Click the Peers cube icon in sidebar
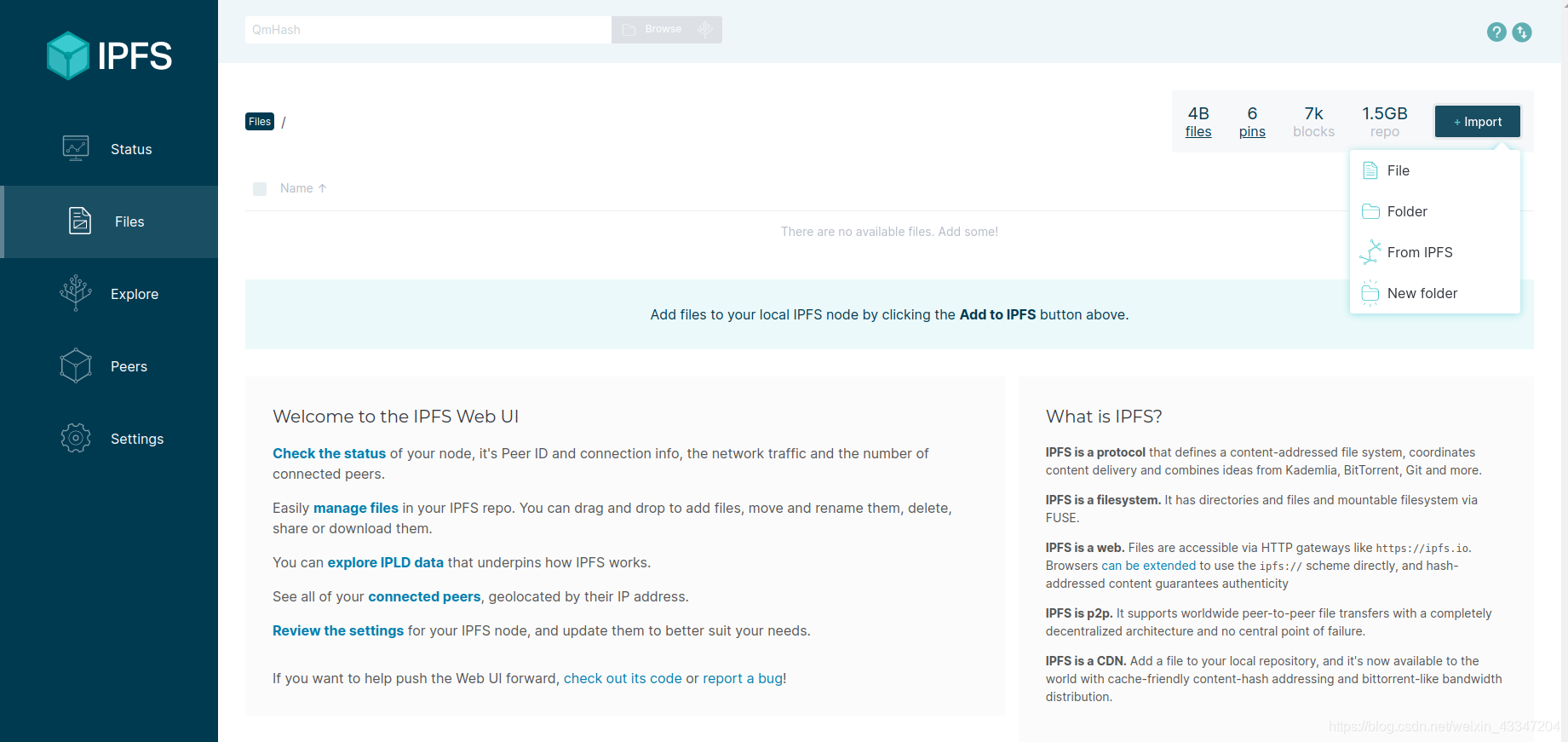This screenshot has height=742, width=1568. point(76,365)
